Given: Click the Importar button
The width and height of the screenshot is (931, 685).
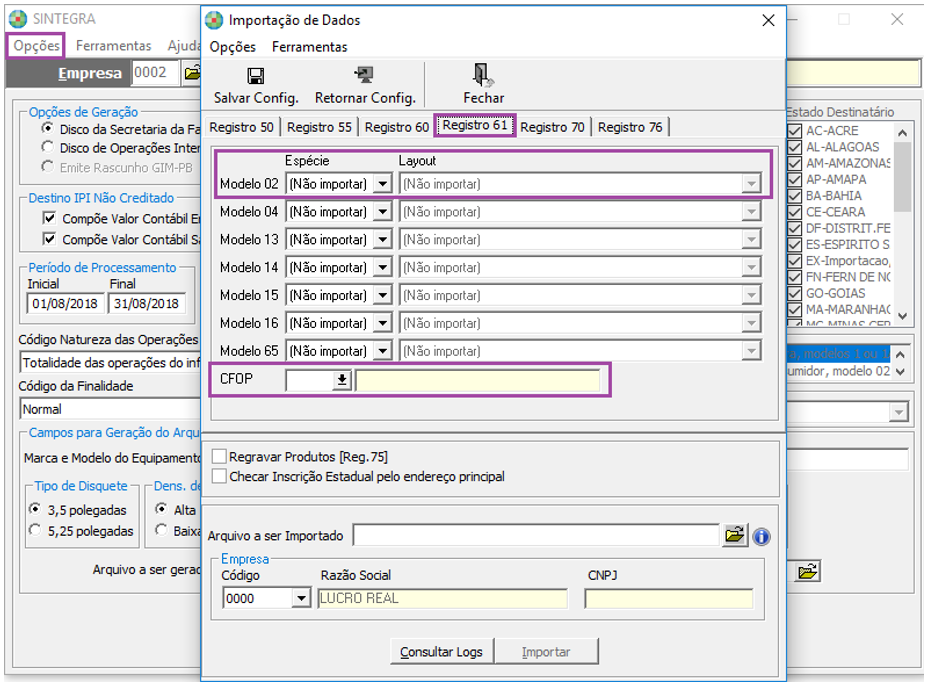Looking at the screenshot, I should [547, 652].
